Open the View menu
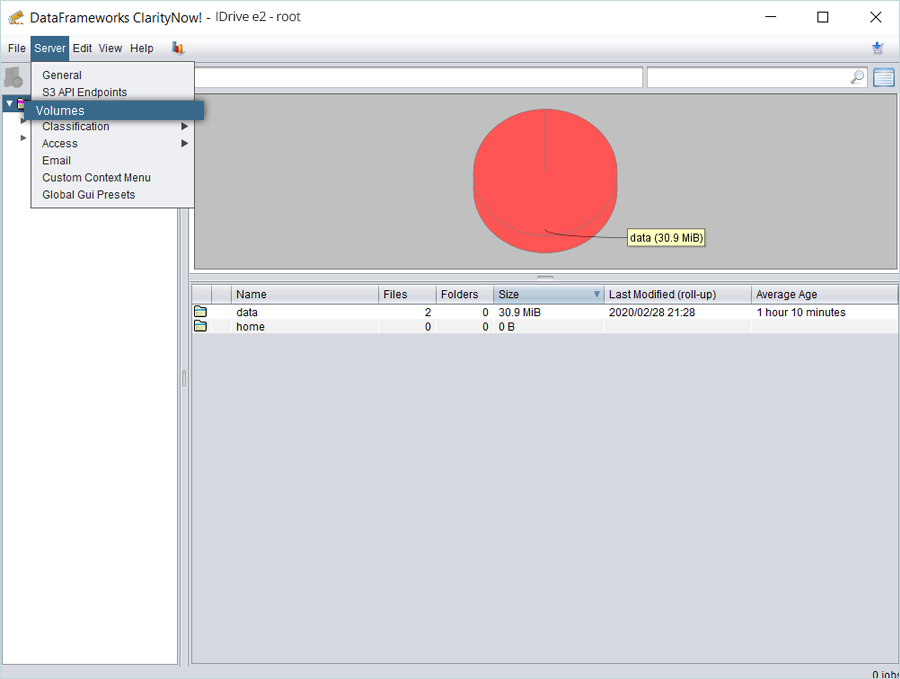This screenshot has width=900, height=679. [x=110, y=48]
